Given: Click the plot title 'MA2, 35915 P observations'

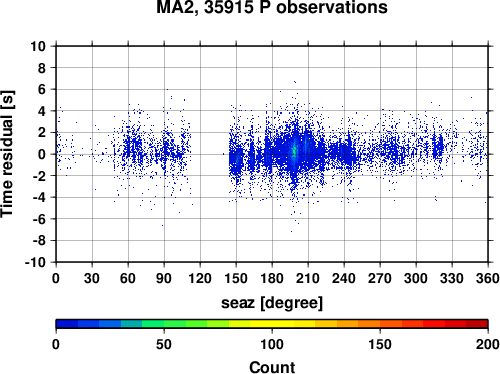Looking at the screenshot, I should (x=272, y=7).
